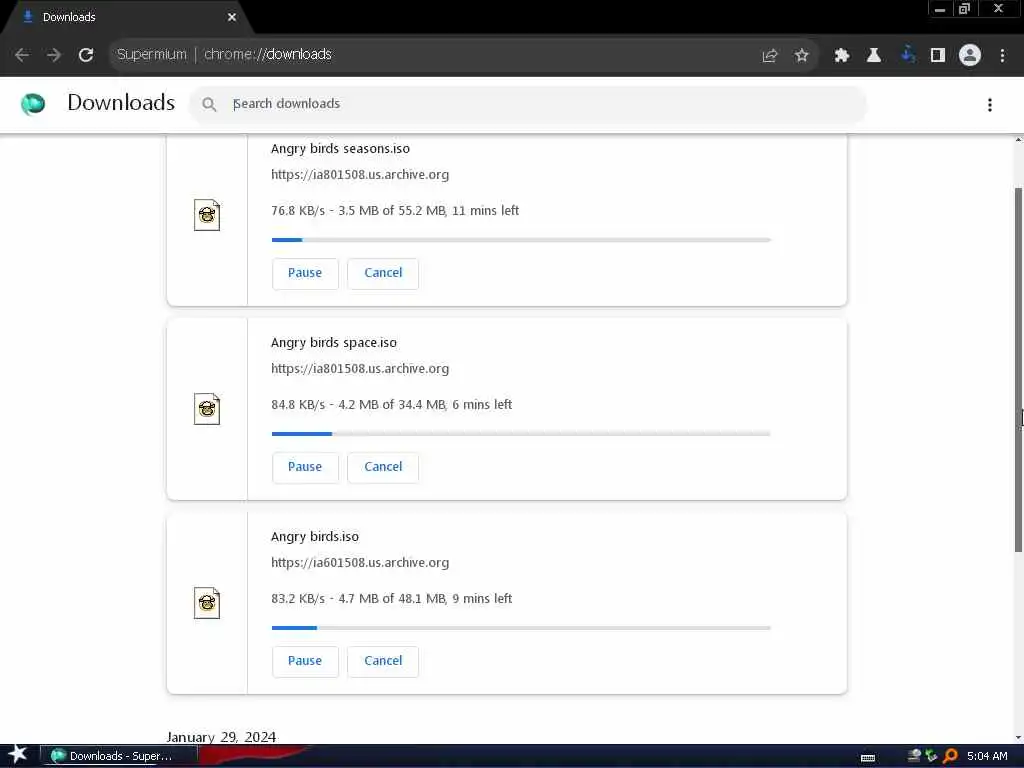
Task: Close the Downloads tab
Action: click(x=232, y=18)
